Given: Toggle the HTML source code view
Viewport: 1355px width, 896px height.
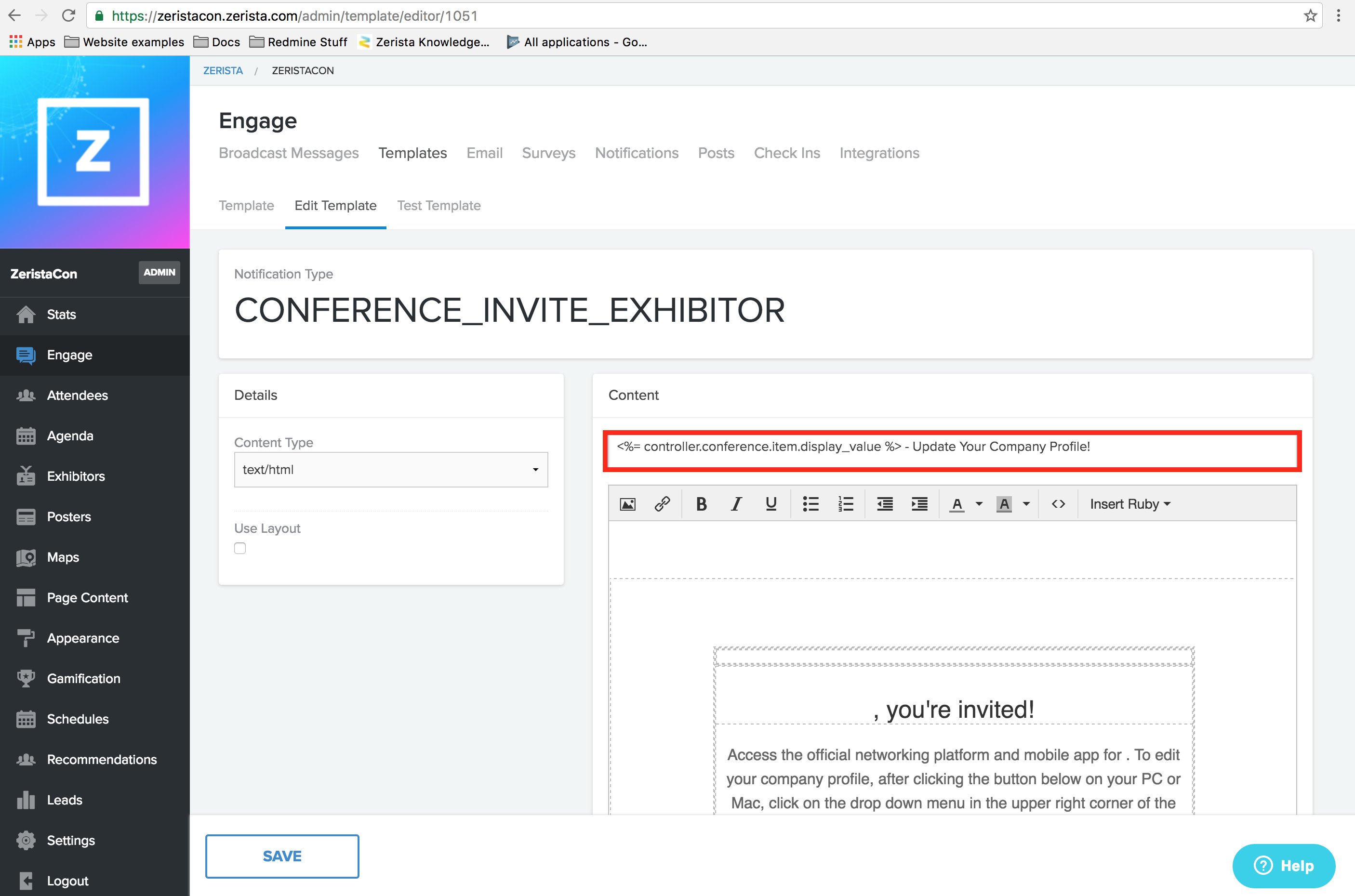Looking at the screenshot, I should point(1058,504).
